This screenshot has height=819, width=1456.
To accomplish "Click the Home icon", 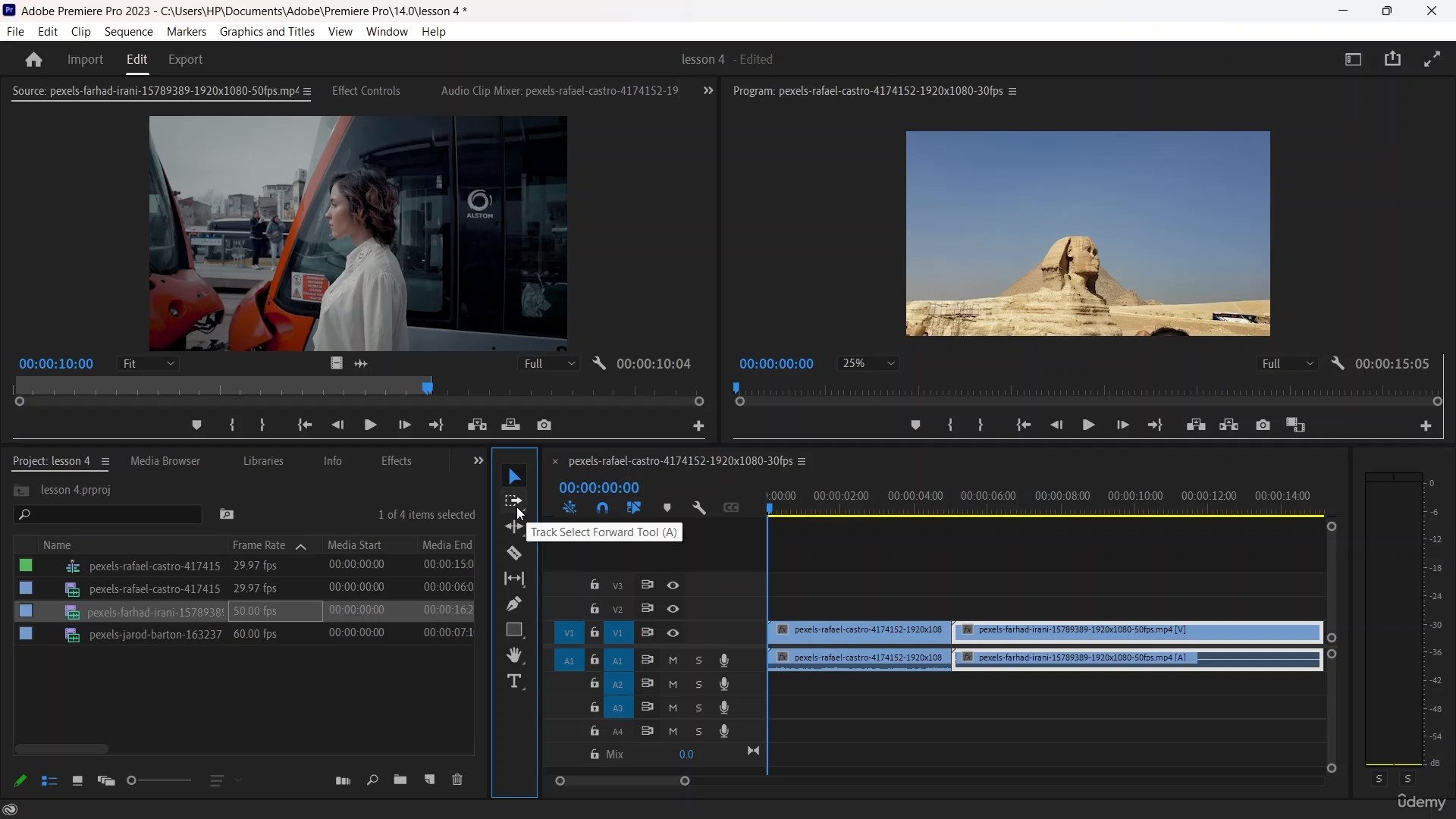I will pos(33,59).
